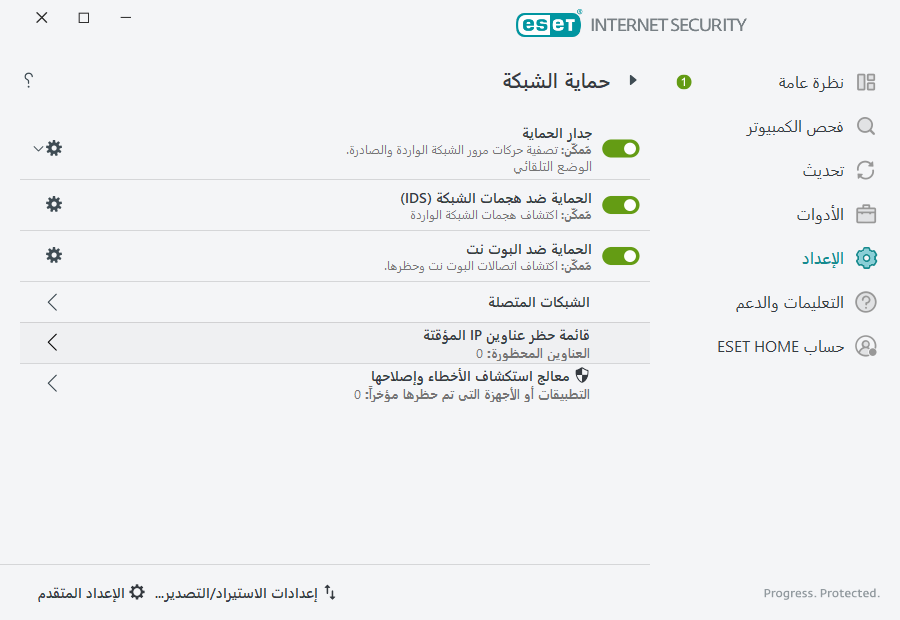Open Botnet protection settings gear
The width and height of the screenshot is (900, 620).
[x=53, y=255]
